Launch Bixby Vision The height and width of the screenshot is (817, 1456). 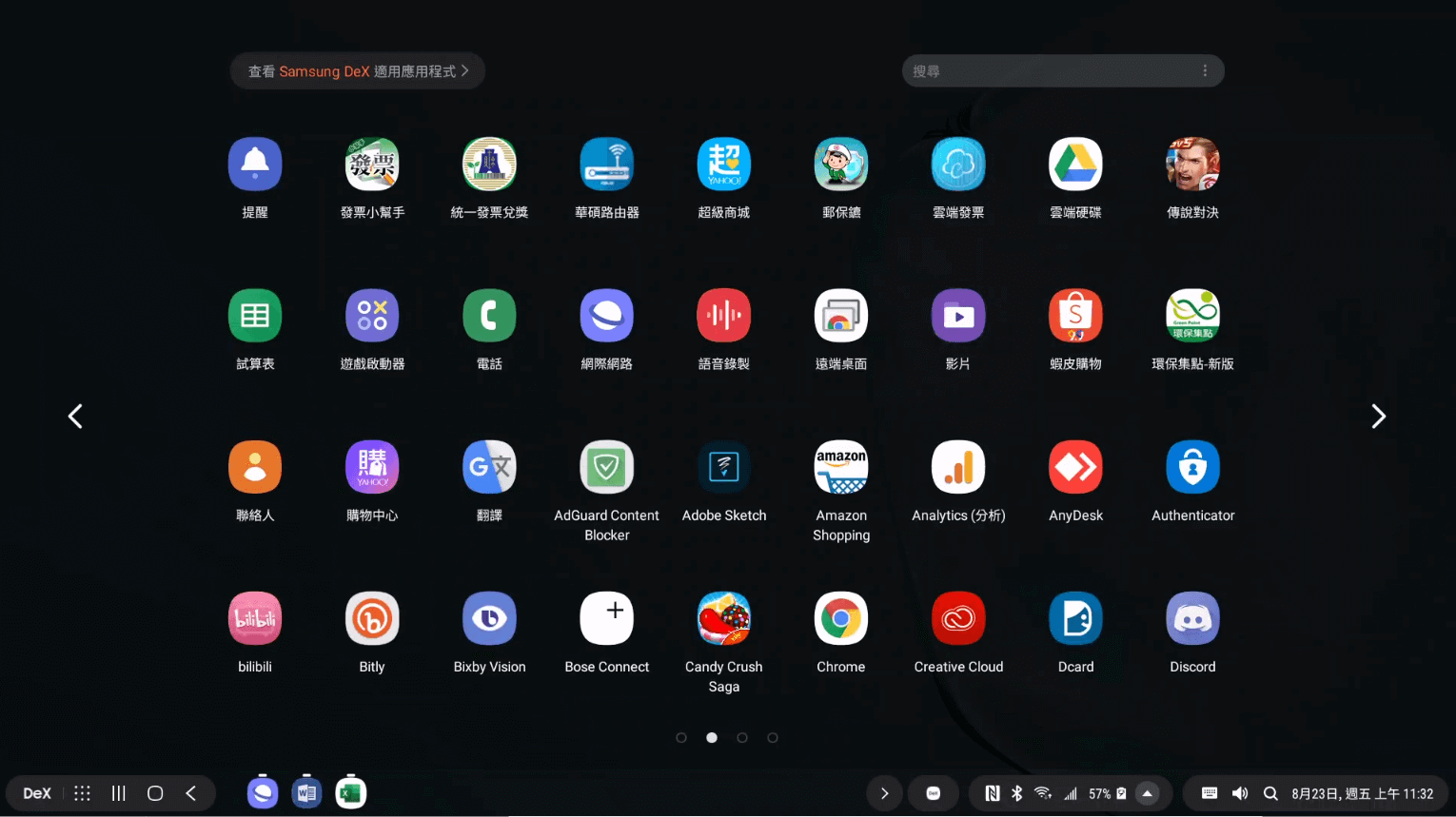489,618
